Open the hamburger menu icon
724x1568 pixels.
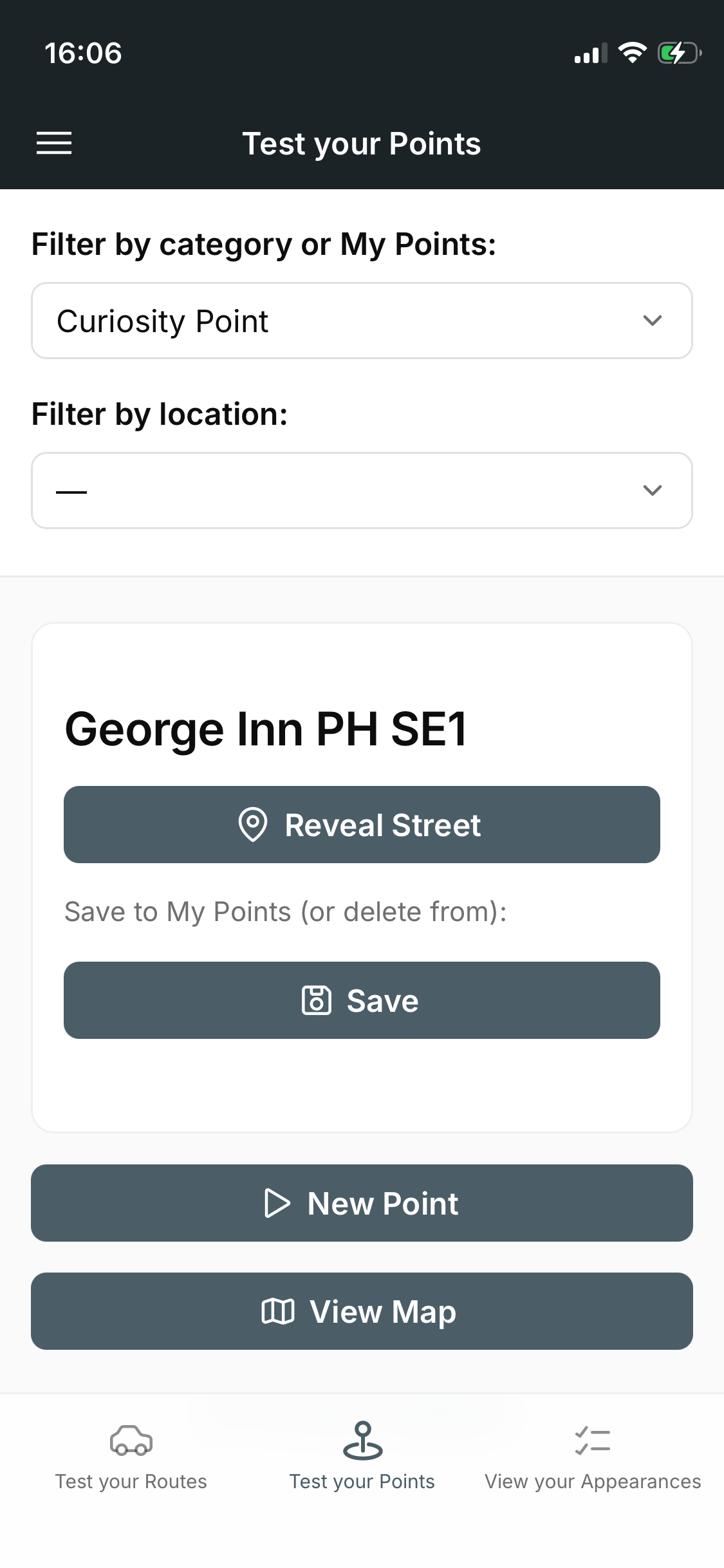54,143
